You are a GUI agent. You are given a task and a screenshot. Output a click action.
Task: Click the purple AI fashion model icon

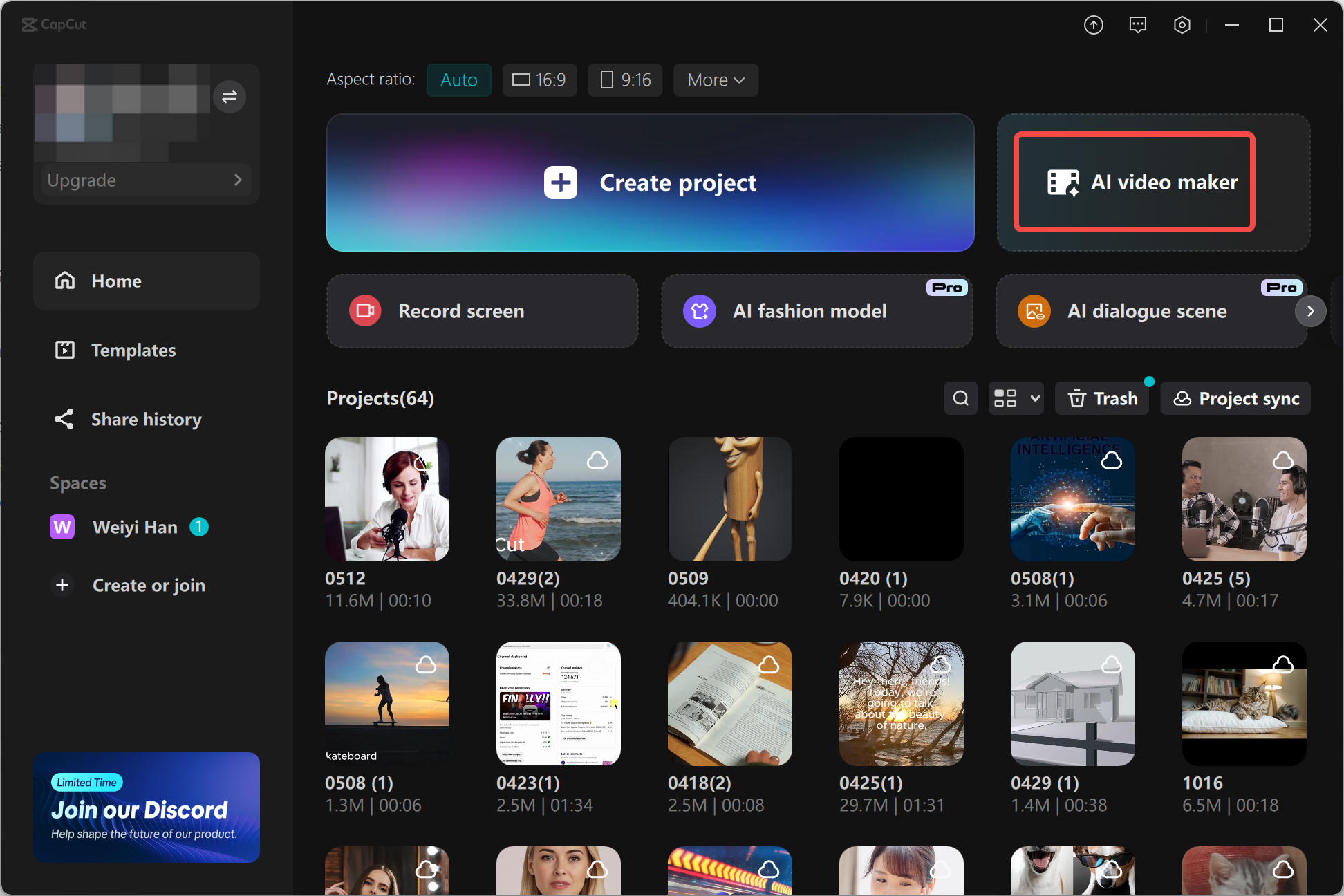700,311
